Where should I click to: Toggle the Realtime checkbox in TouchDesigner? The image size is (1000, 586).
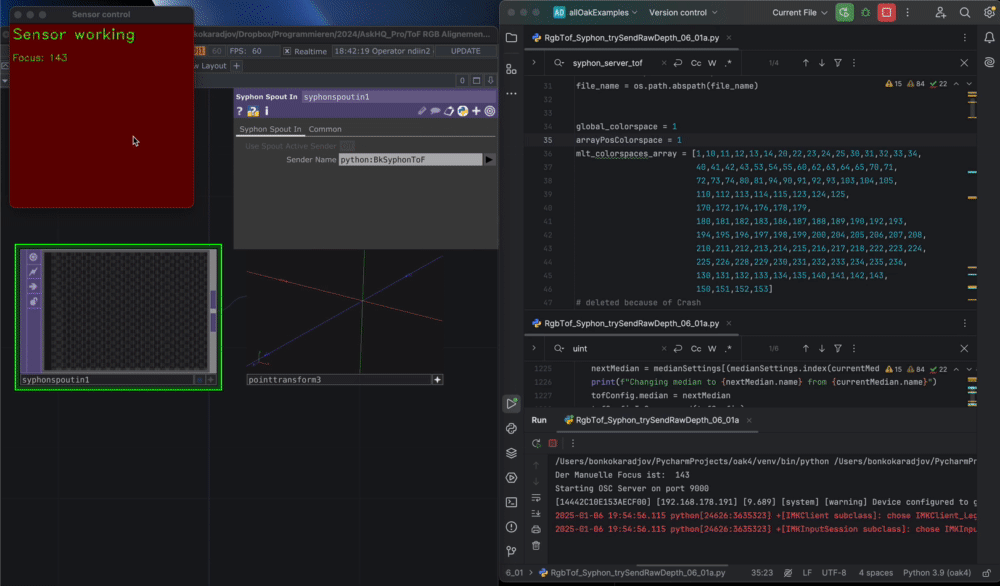288,51
